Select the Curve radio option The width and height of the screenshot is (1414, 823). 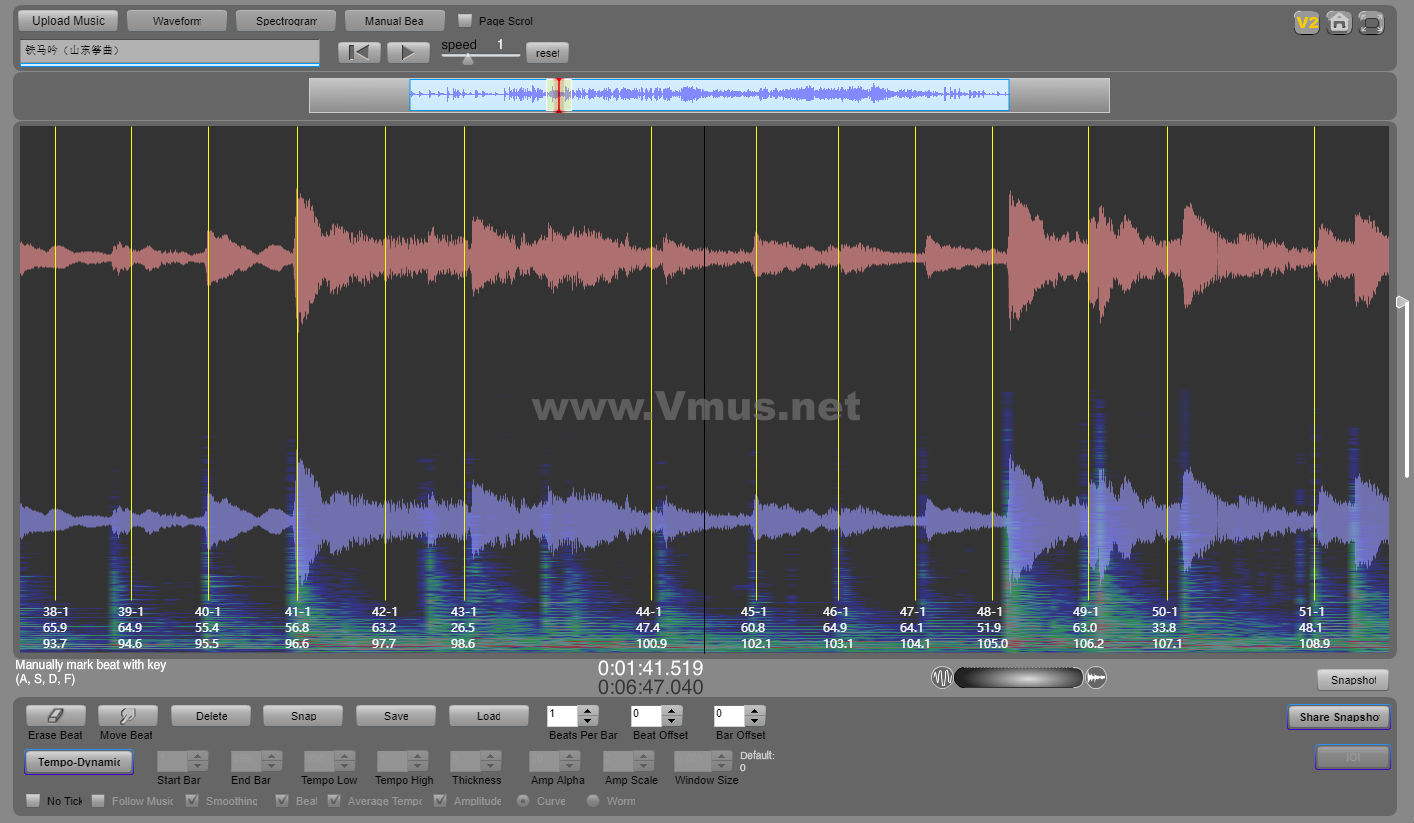(x=523, y=800)
